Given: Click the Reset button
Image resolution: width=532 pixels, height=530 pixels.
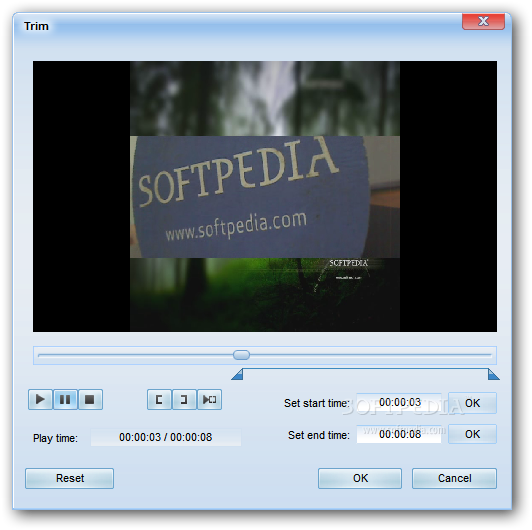Looking at the screenshot, I should click(70, 478).
